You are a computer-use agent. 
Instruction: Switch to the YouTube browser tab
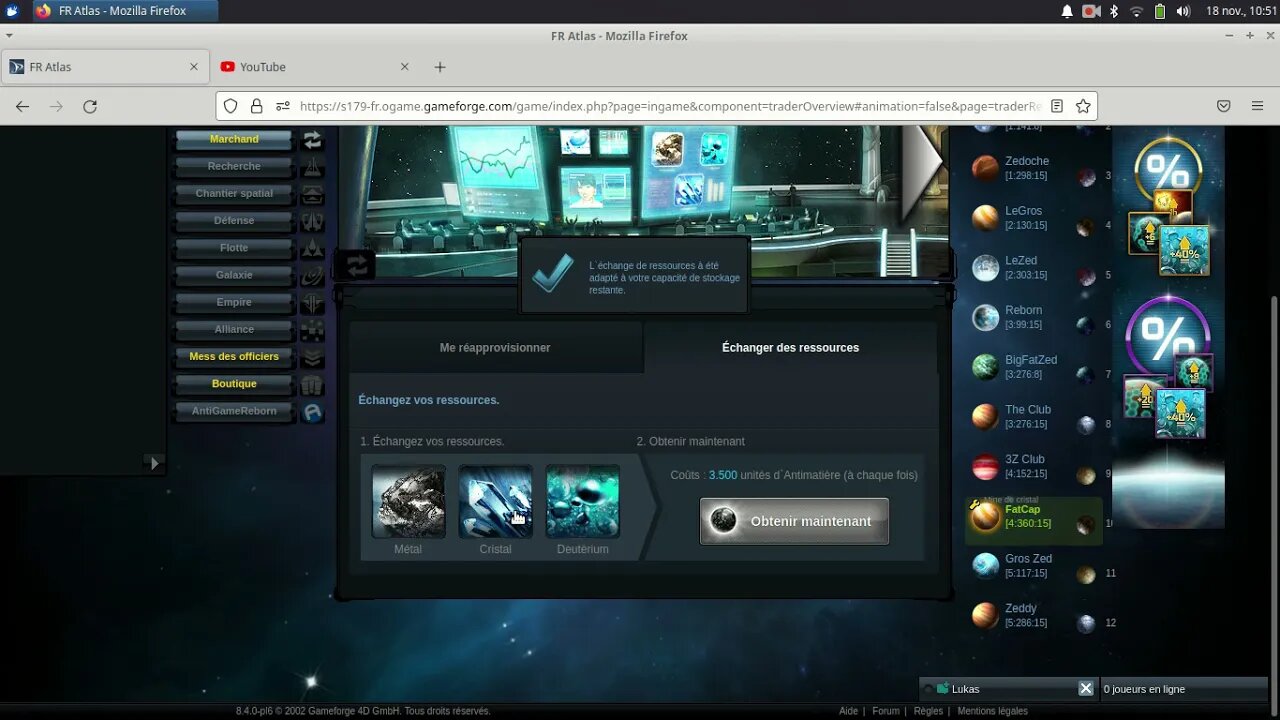pyautogui.click(x=315, y=67)
